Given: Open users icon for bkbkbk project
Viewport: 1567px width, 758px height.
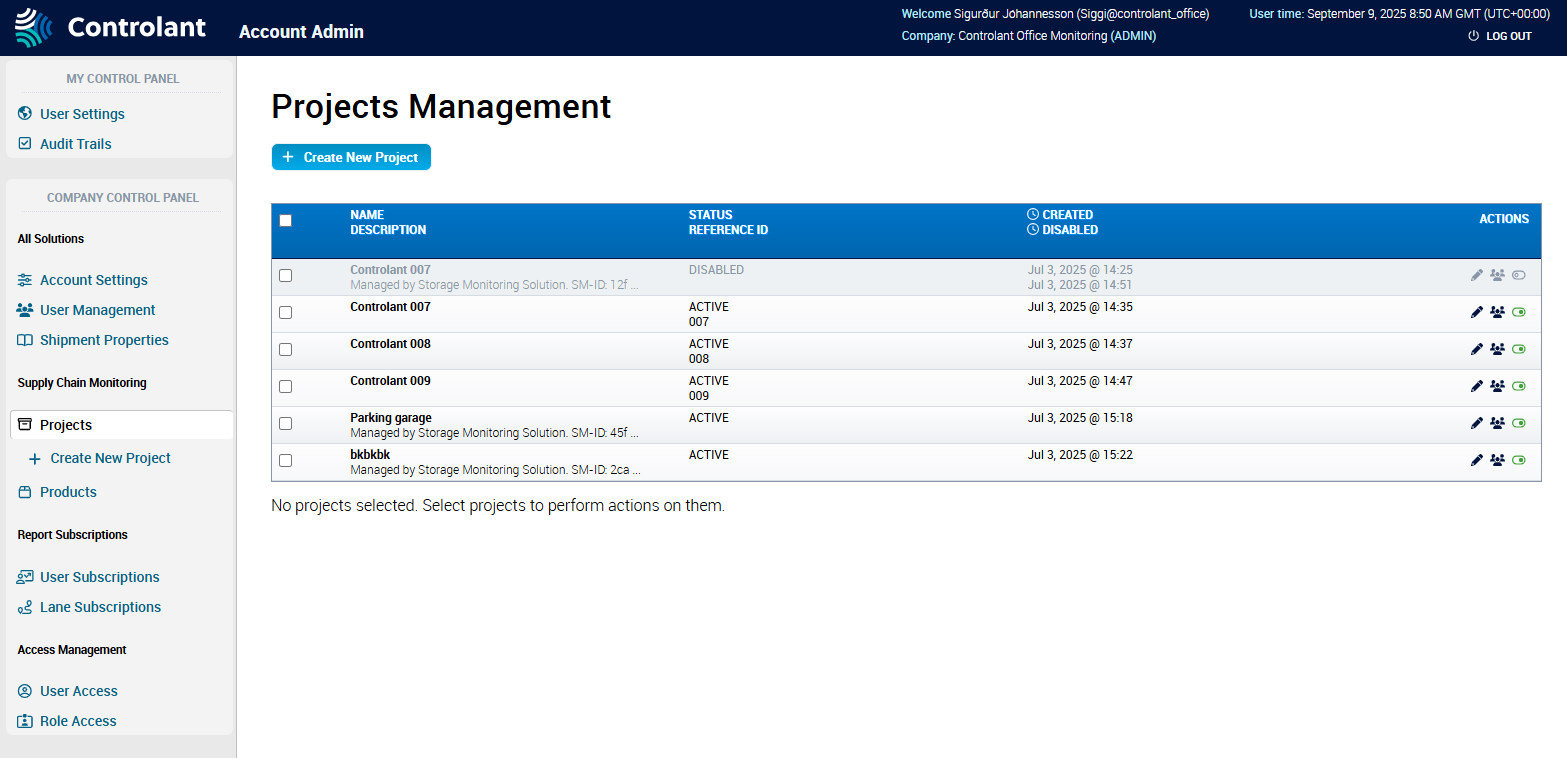Looking at the screenshot, I should tap(1497, 460).
